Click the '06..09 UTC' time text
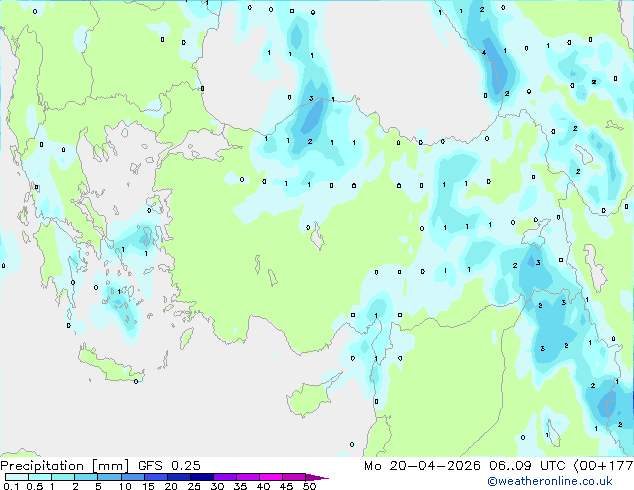634x490 pixels. click(527, 466)
